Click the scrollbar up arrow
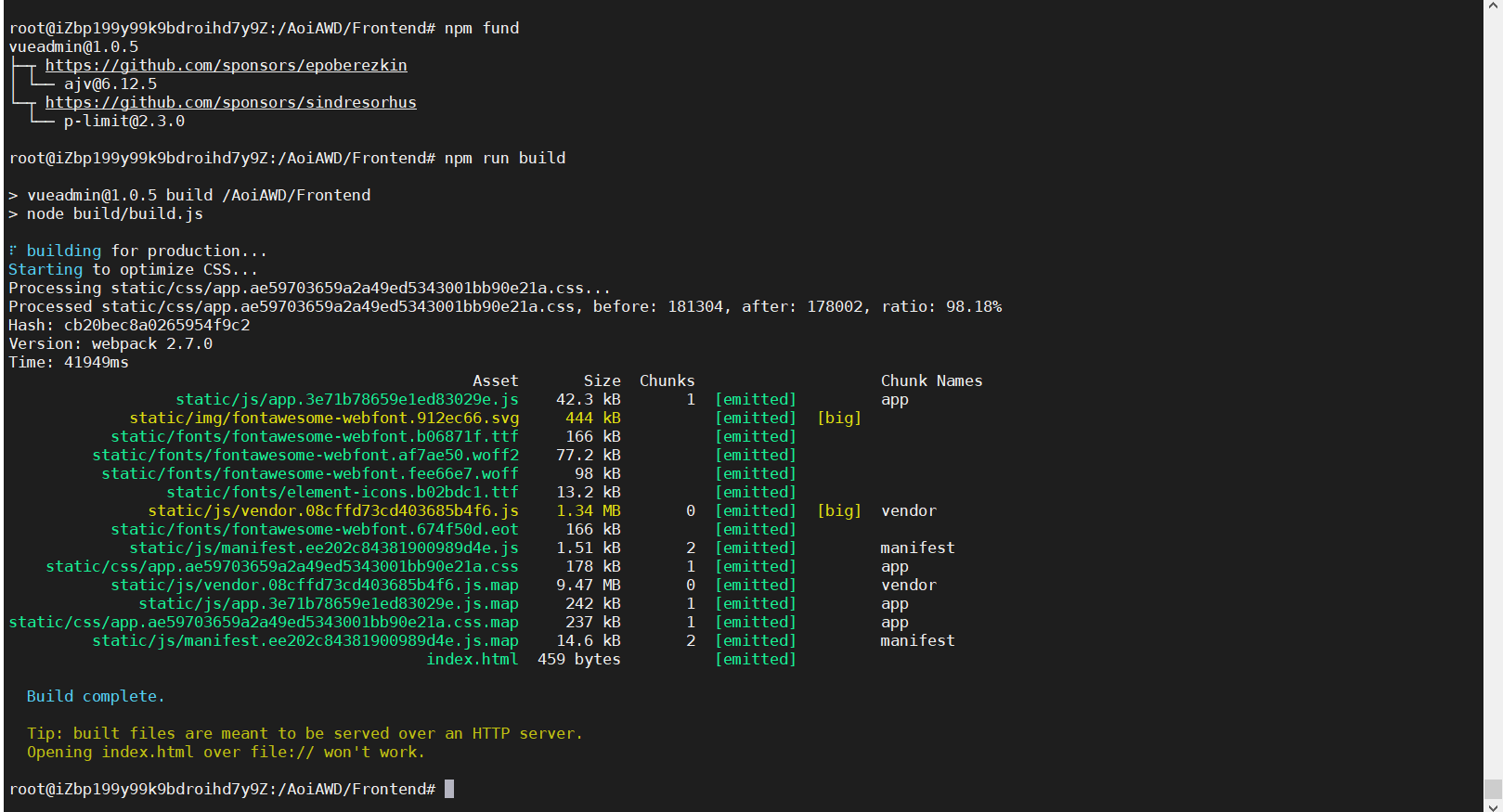Screen dimensions: 1503x812 (1493, 6)
